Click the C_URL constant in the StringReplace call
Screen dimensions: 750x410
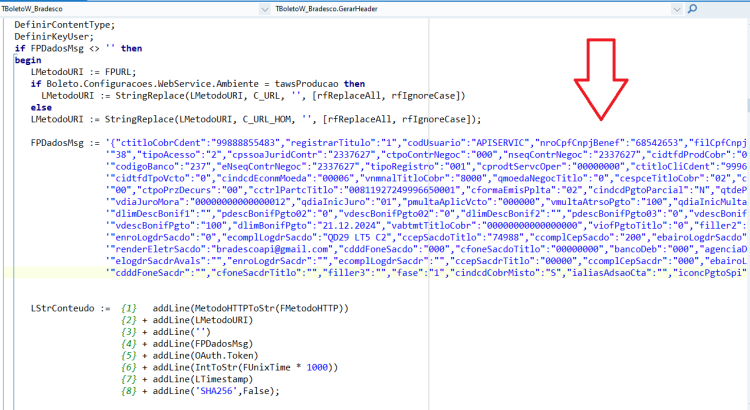point(266,96)
